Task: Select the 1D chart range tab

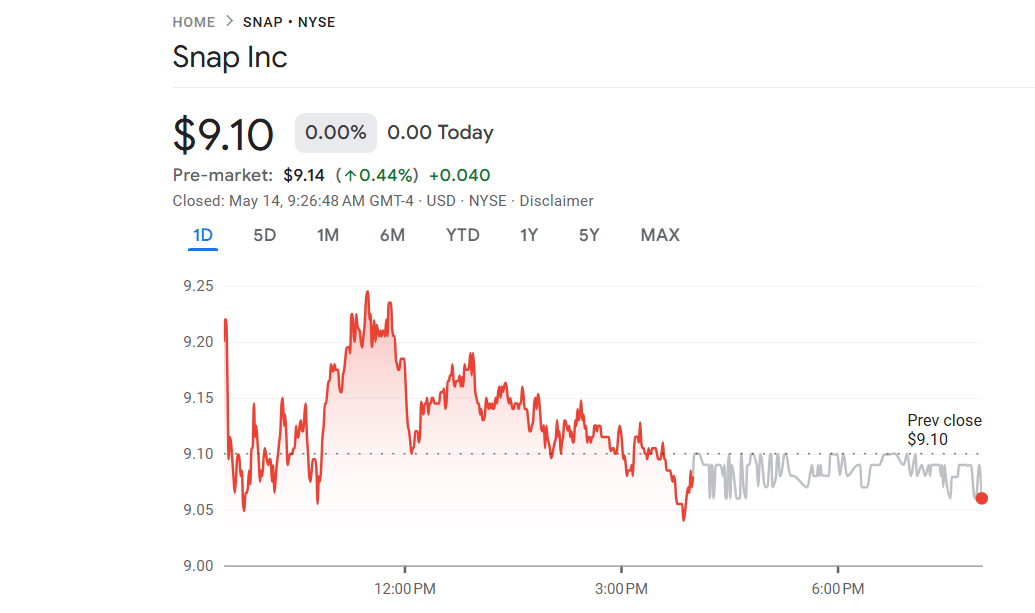Action: point(203,236)
